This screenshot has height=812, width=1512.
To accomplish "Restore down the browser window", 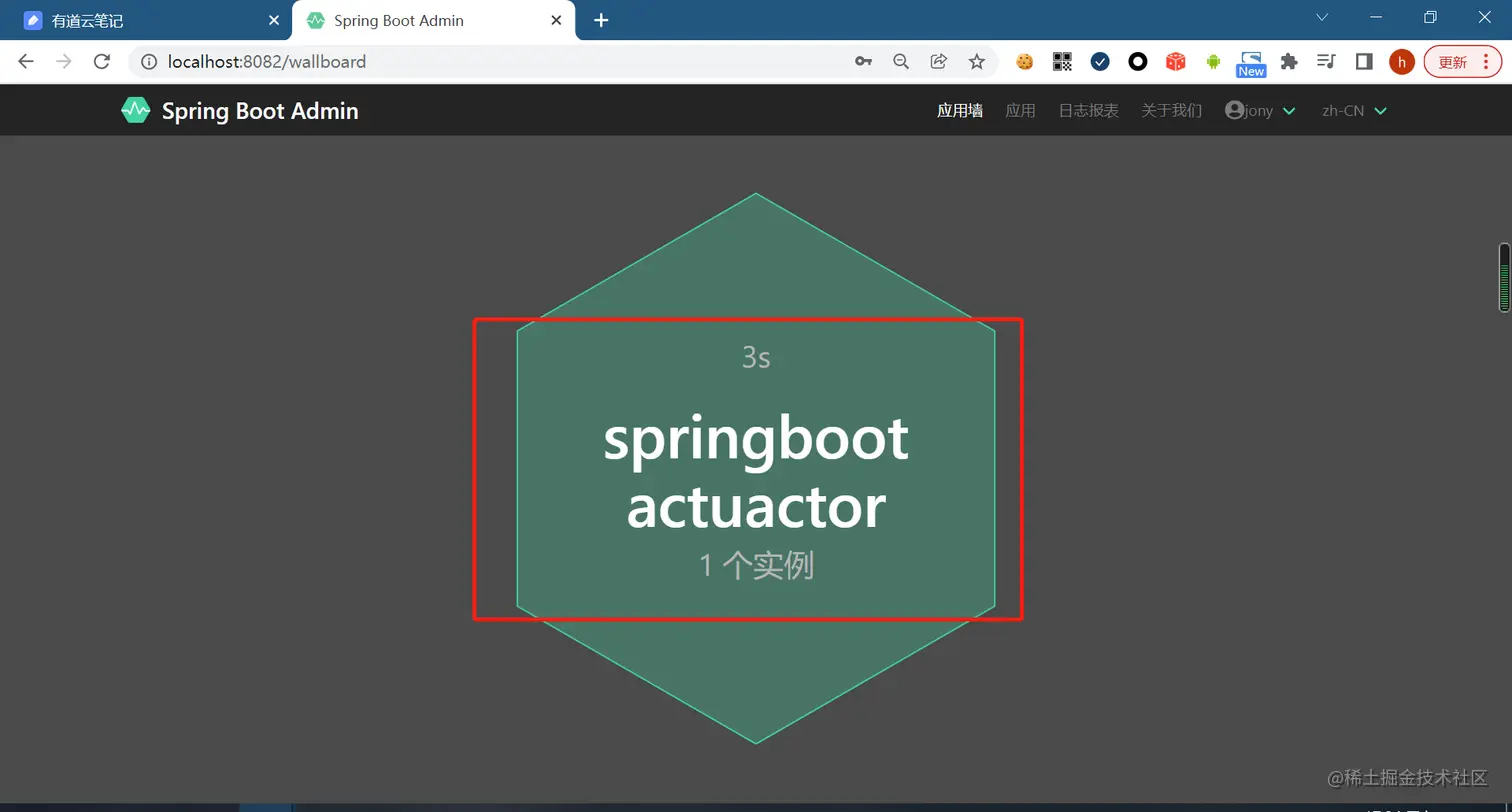I will (1430, 17).
